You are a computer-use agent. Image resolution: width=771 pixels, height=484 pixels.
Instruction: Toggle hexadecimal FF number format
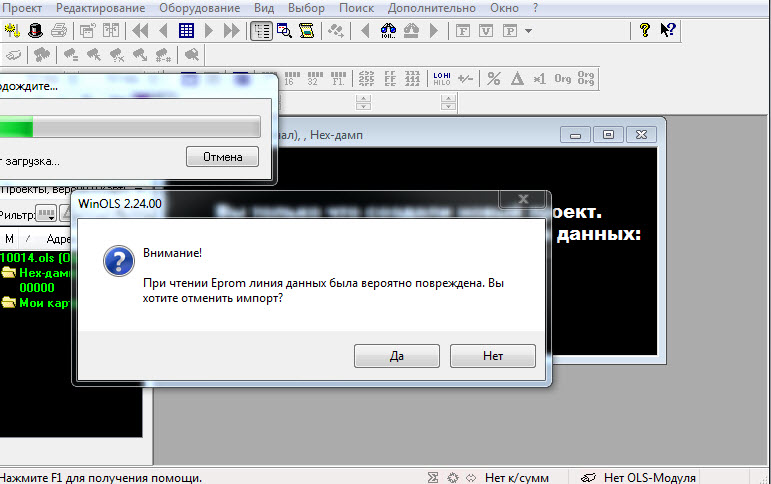coord(390,79)
